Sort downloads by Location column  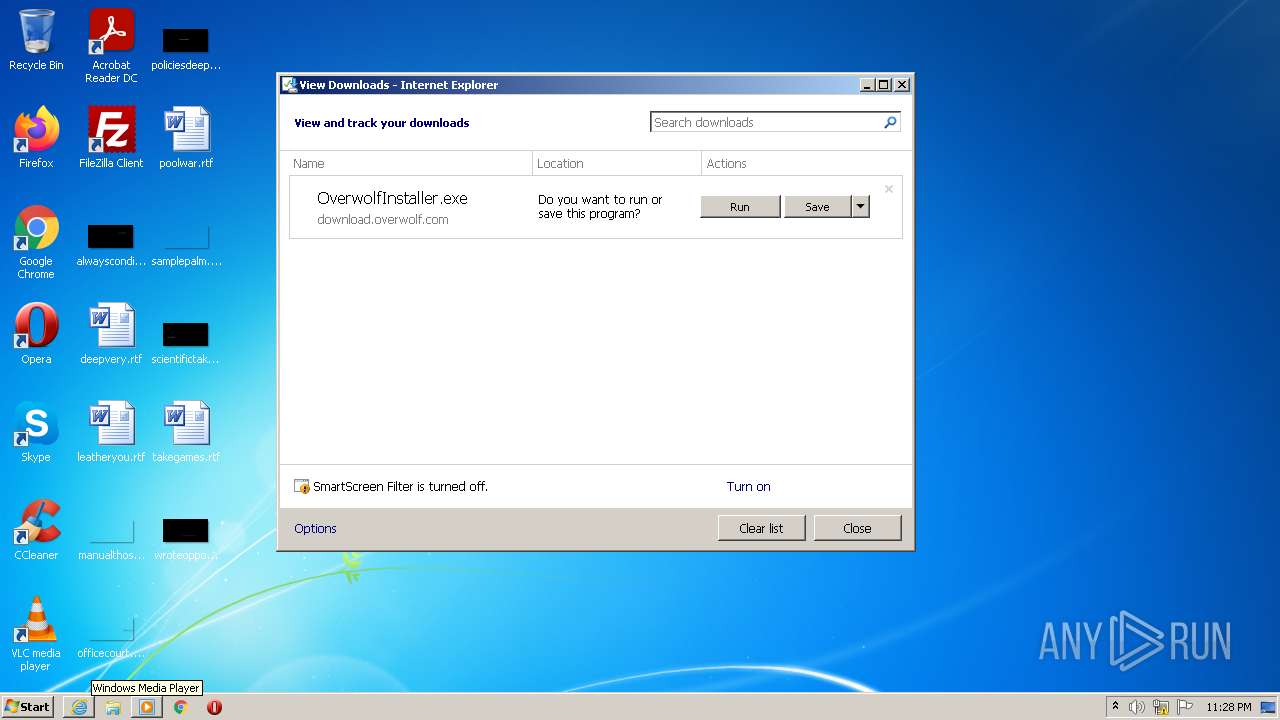(617, 163)
